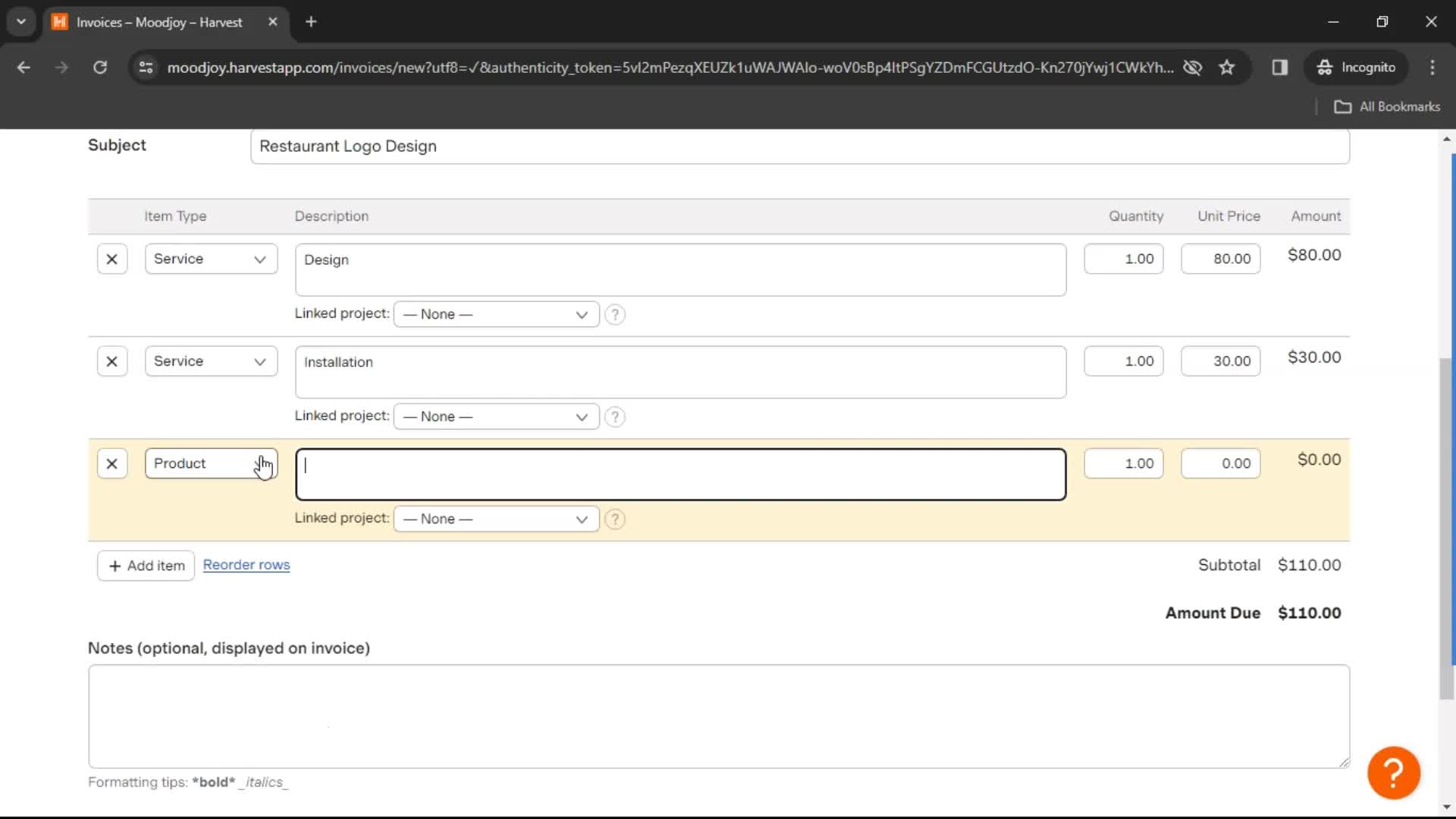Viewport: 1456px width, 819px height.
Task: Click the X icon on Design row
Action: [111, 259]
